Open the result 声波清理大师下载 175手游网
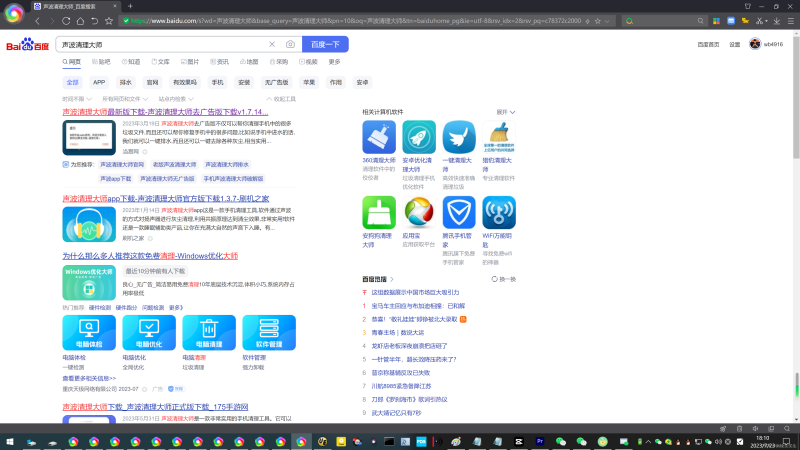800x450 pixels. click(155, 407)
